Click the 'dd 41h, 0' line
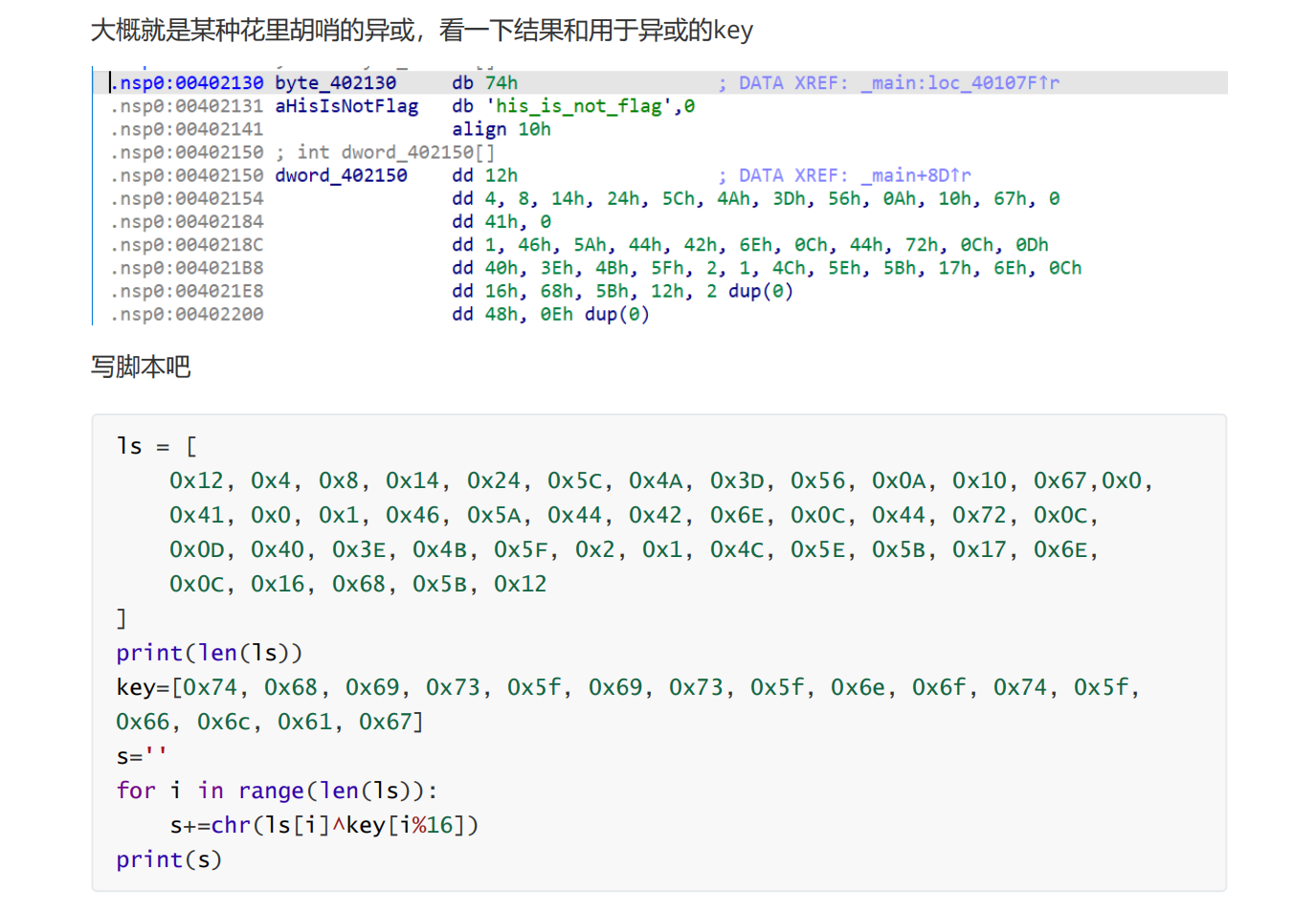The height and width of the screenshot is (914, 1316). click(x=502, y=222)
